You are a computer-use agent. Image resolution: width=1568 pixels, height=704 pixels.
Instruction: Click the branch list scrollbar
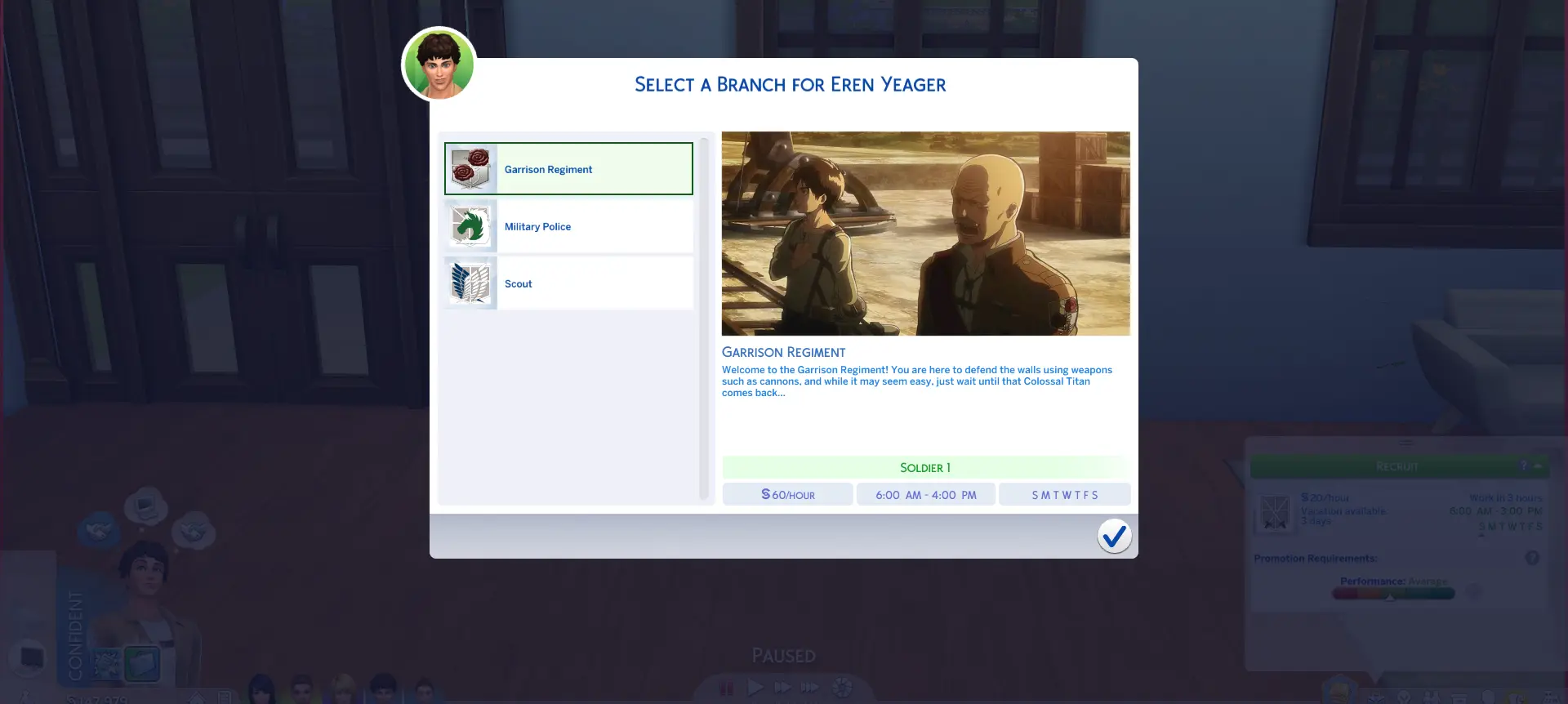(704, 319)
